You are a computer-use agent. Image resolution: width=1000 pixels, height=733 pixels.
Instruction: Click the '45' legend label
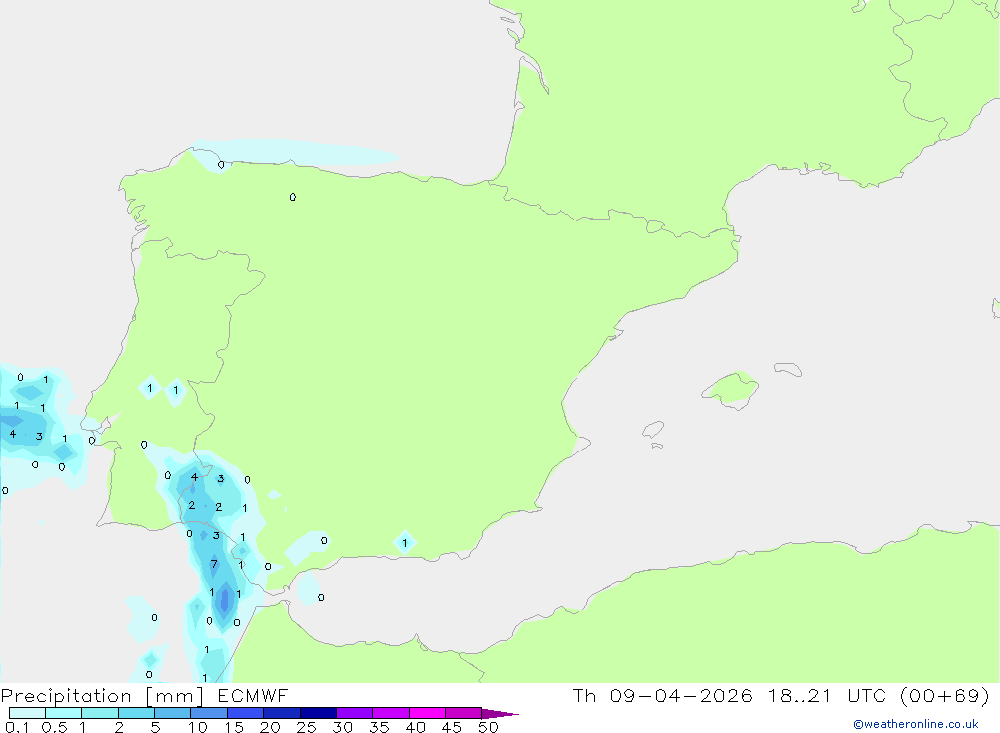[452, 727]
